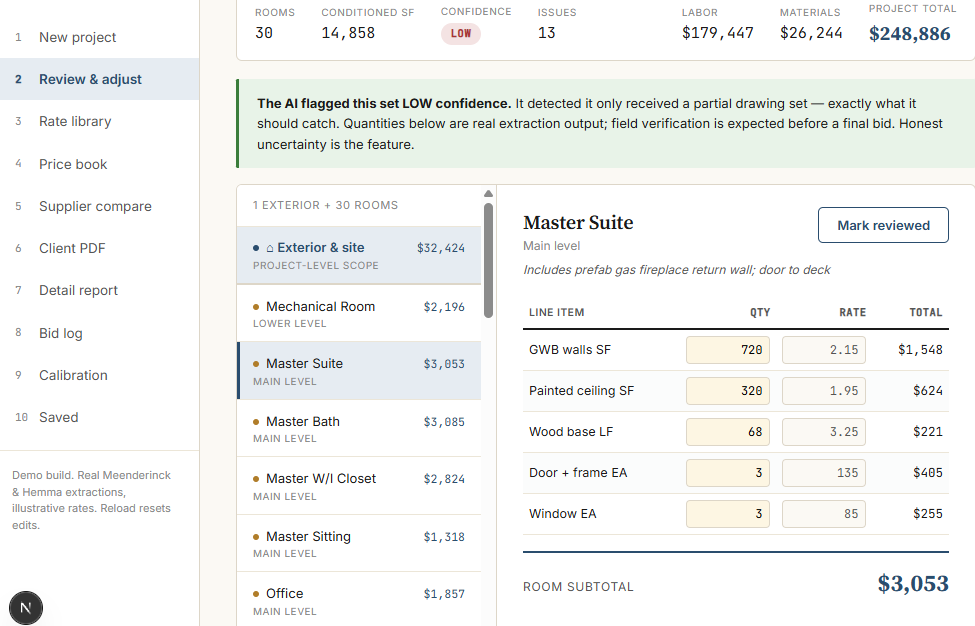
Task: Select Review & adjust in sidebar
Action: [99, 79]
